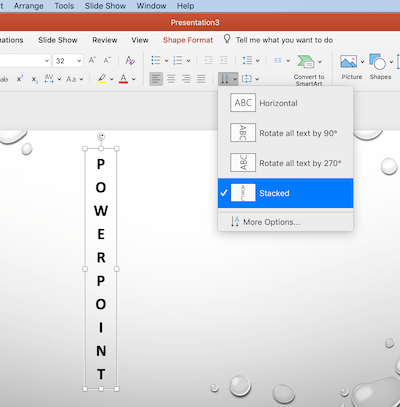
Task: Click the line spacing icon
Action: 247,60
